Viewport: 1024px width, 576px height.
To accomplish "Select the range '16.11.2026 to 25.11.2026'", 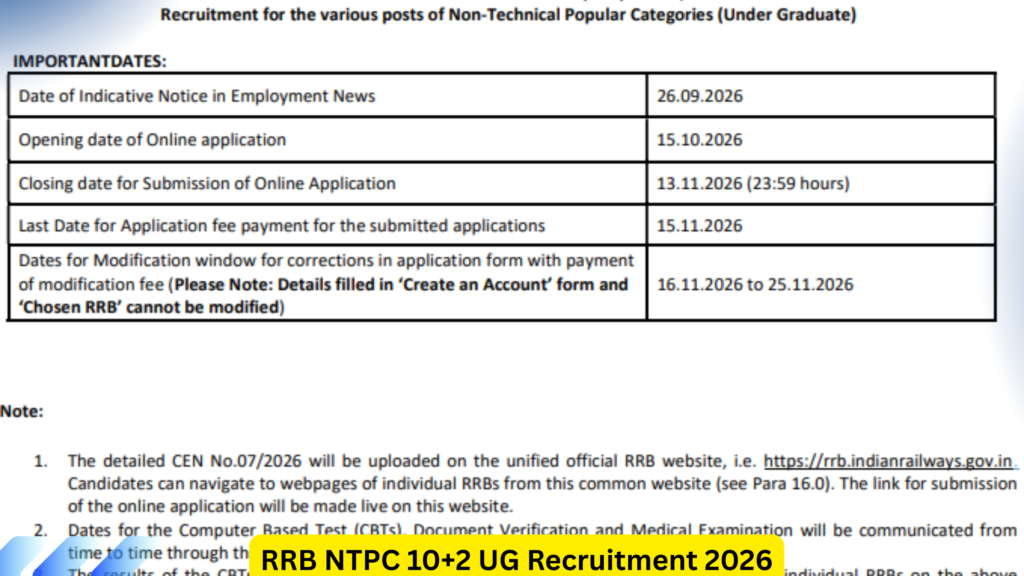I will (x=755, y=285).
